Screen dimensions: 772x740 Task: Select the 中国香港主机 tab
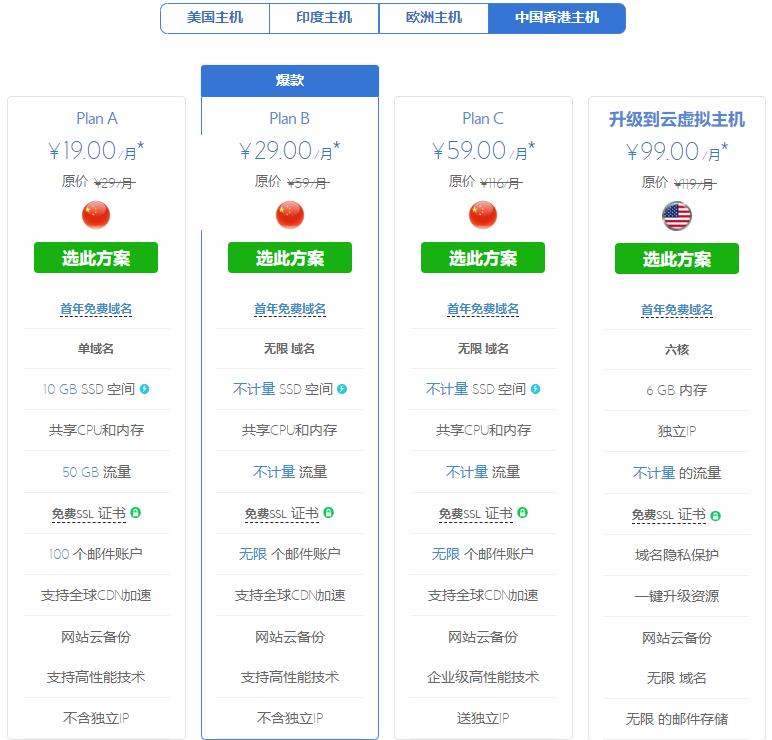tap(557, 18)
